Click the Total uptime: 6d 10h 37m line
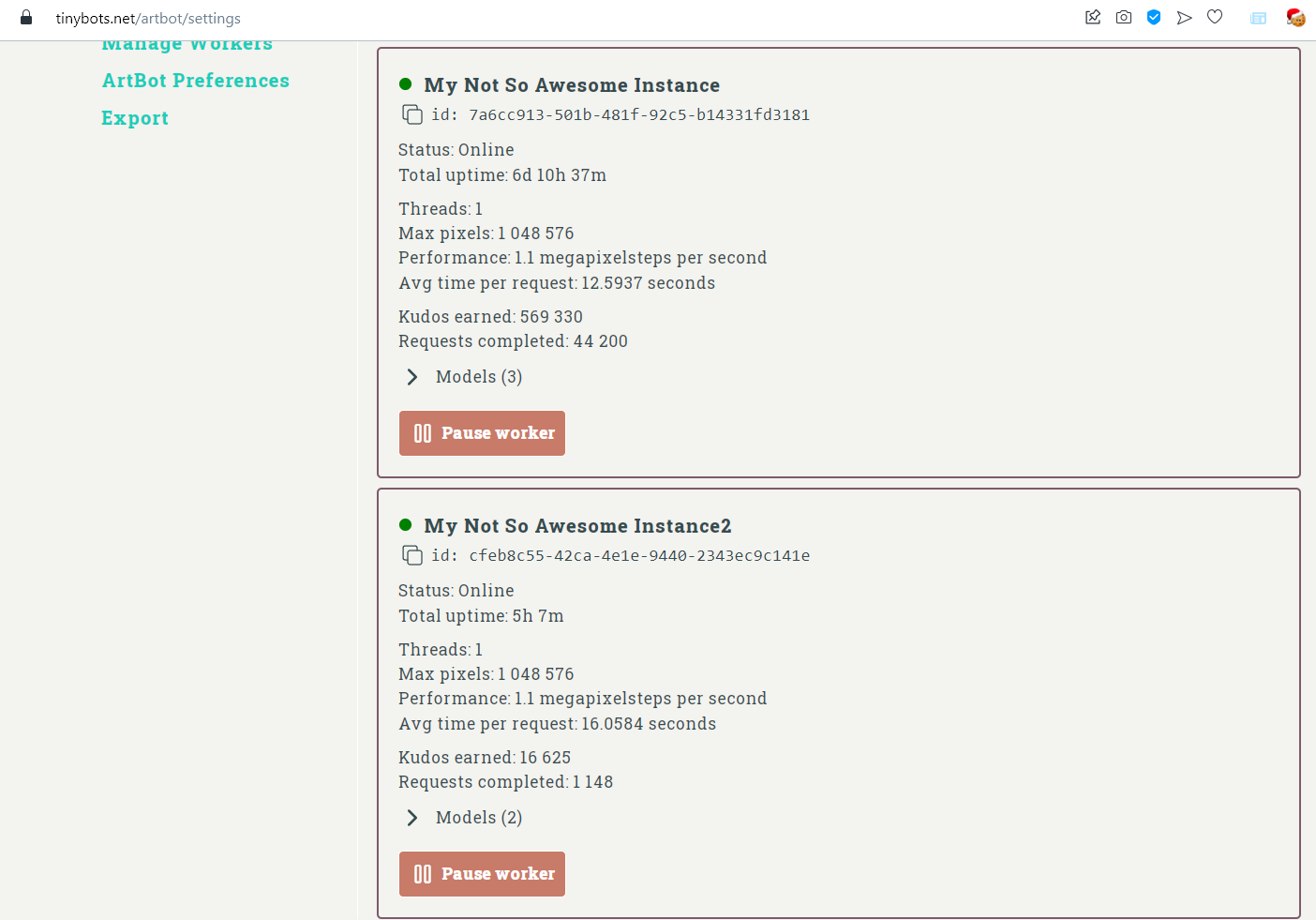 click(502, 175)
